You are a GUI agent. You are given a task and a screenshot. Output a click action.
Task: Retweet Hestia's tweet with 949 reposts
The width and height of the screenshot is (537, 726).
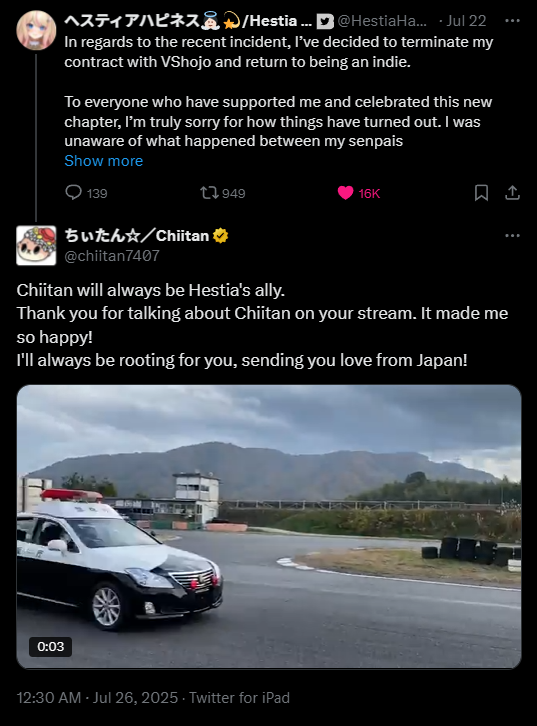(209, 193)
